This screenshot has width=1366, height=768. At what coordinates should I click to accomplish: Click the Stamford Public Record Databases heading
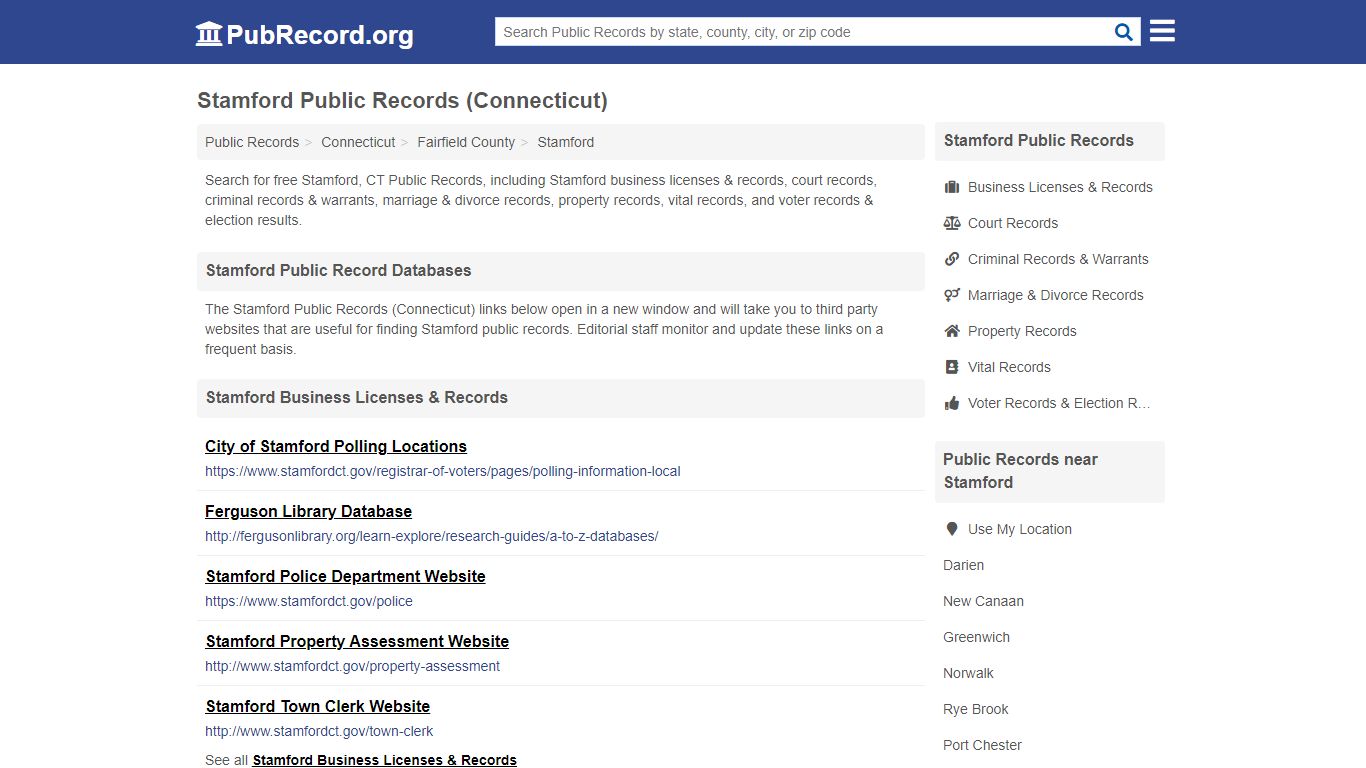coord(338,270)
